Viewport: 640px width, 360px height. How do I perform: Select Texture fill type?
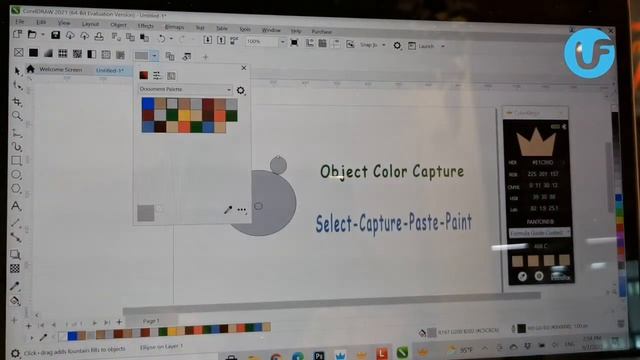point(106,54)
